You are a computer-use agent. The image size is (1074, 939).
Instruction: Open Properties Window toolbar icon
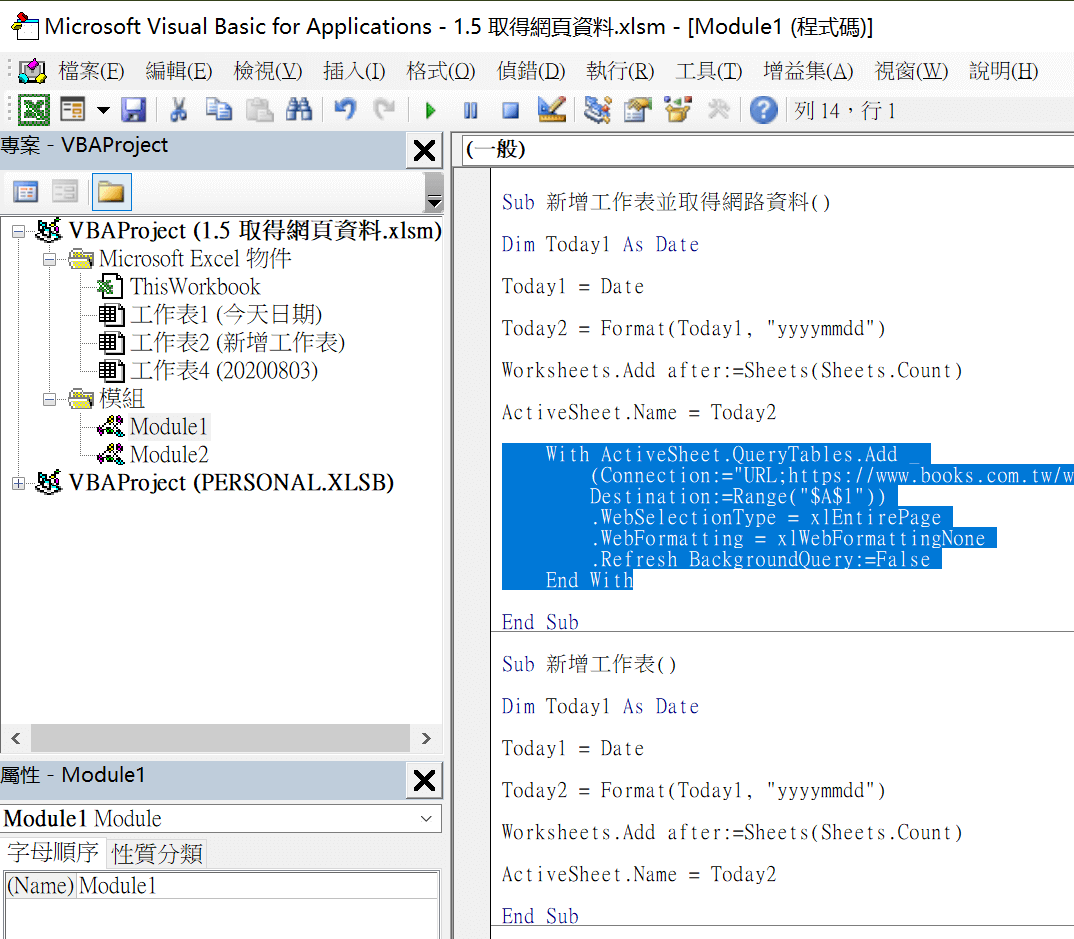pos(638,110)
